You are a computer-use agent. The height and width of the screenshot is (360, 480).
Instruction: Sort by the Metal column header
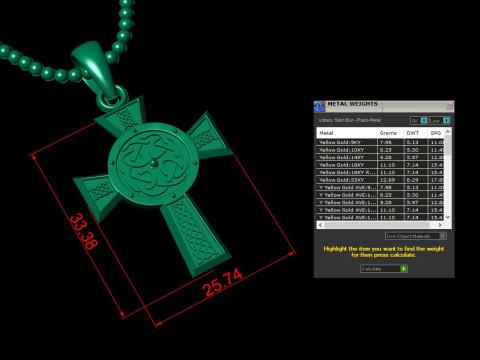[346, 133]
